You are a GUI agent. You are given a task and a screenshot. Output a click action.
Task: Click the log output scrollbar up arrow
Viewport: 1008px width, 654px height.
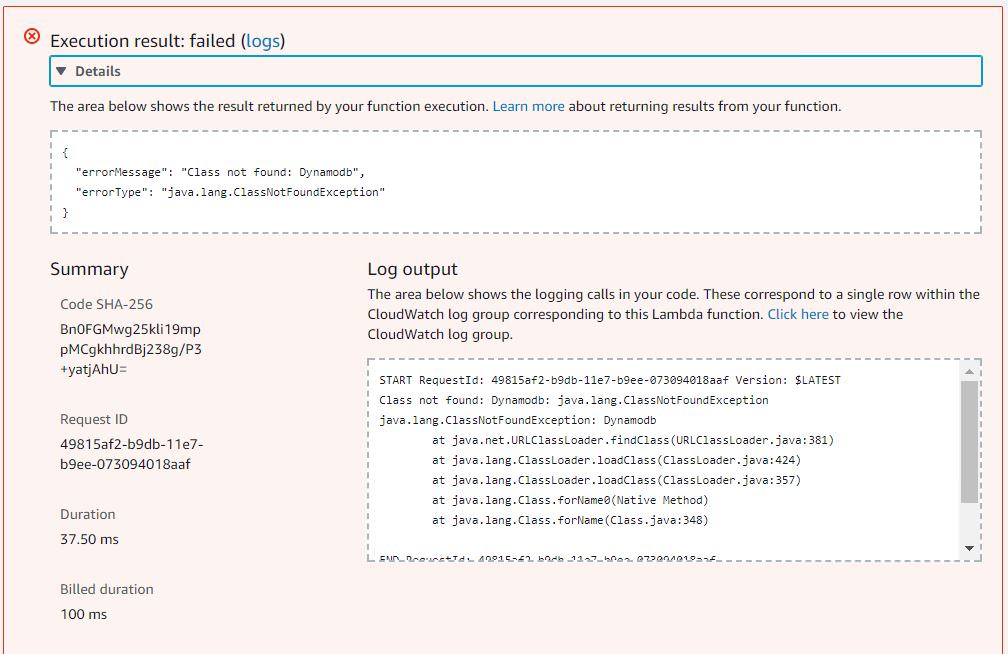(x=969, y=372)
